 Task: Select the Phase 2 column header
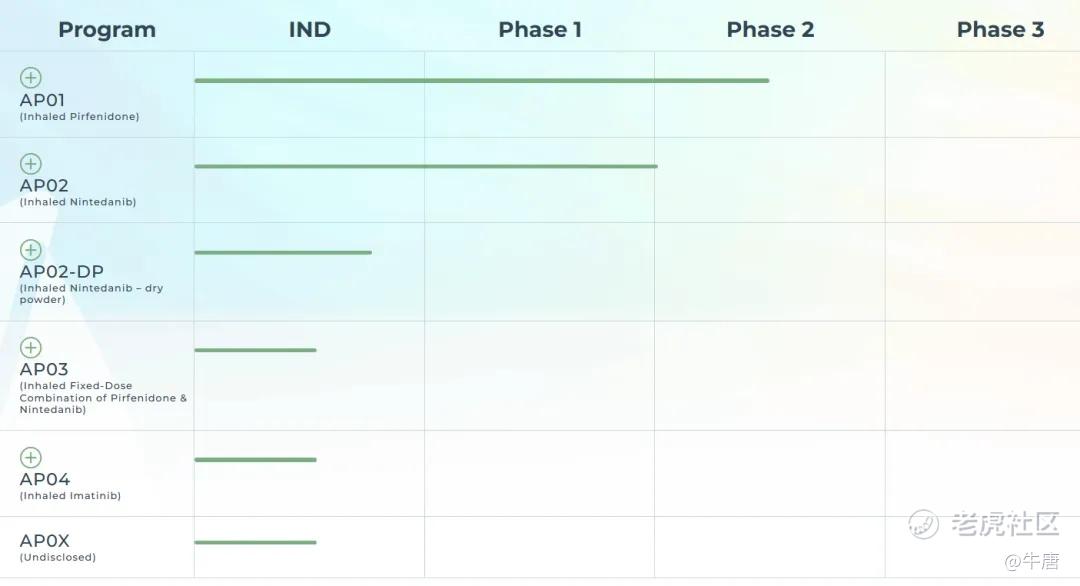click(x=770, y=30)
